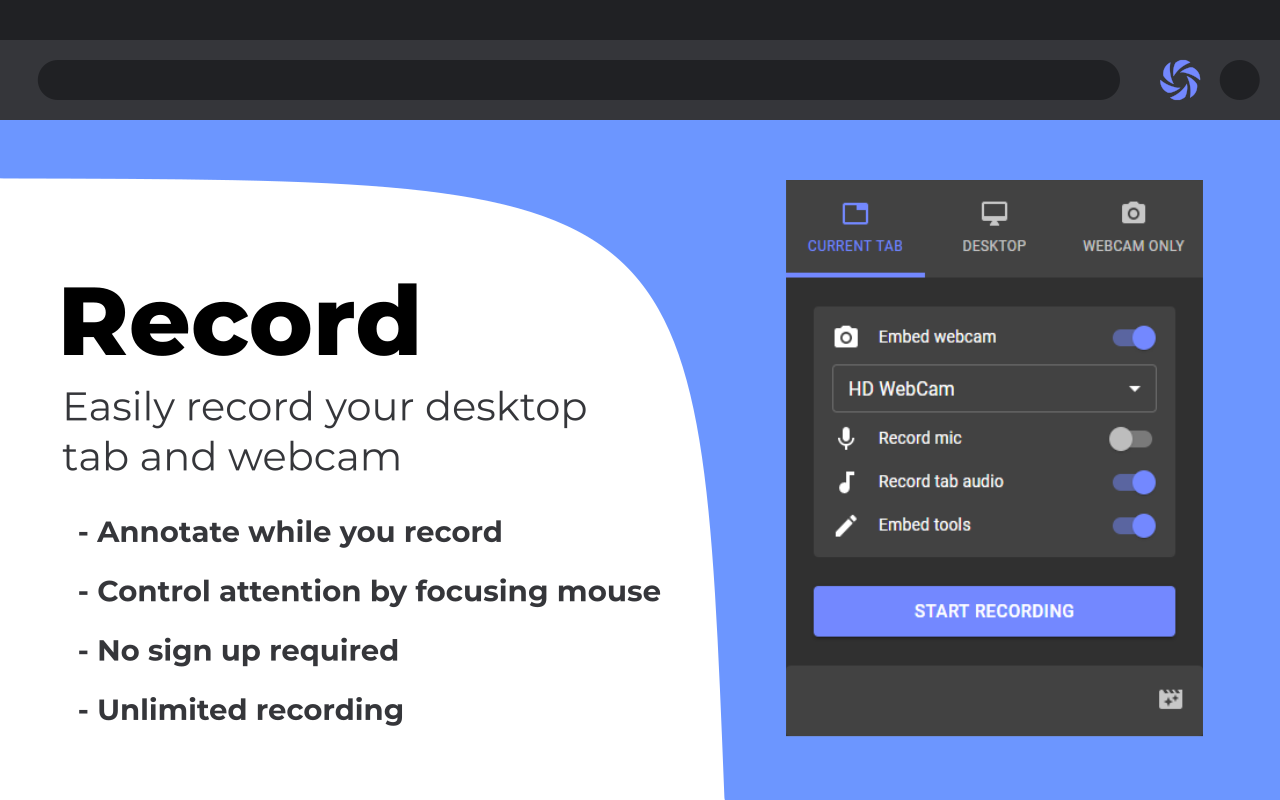Image resolution: width=1280 pixels, height=800 pixels.
Task: Click the microphone icon beside Record mic
Action: 846,438
